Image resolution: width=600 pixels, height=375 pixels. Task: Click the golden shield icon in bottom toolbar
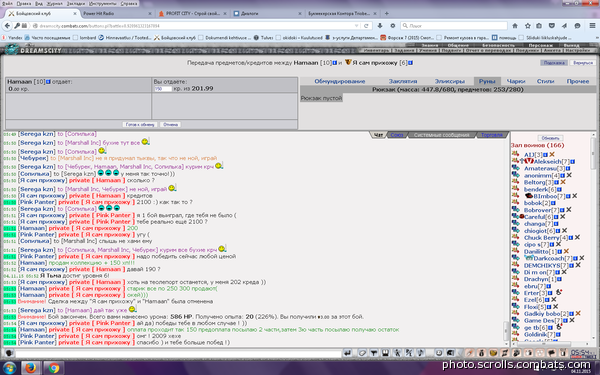493,353
